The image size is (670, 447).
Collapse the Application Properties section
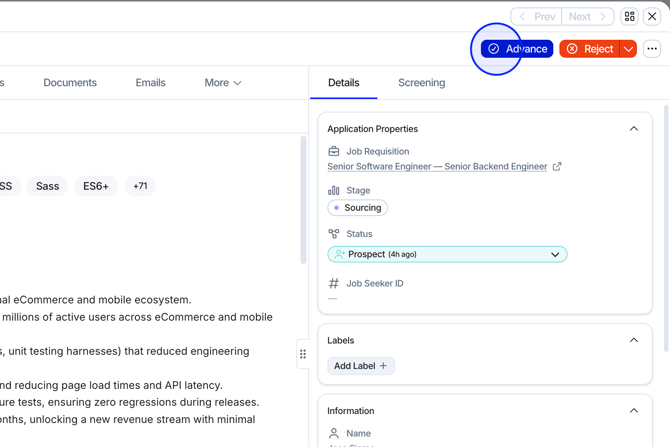tap(633, 129)
